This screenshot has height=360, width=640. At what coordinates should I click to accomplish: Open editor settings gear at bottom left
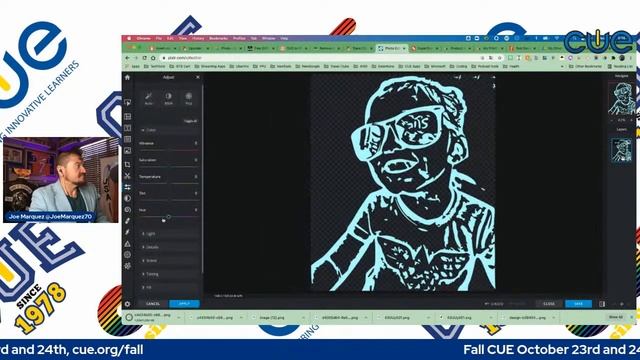point(127,304)
